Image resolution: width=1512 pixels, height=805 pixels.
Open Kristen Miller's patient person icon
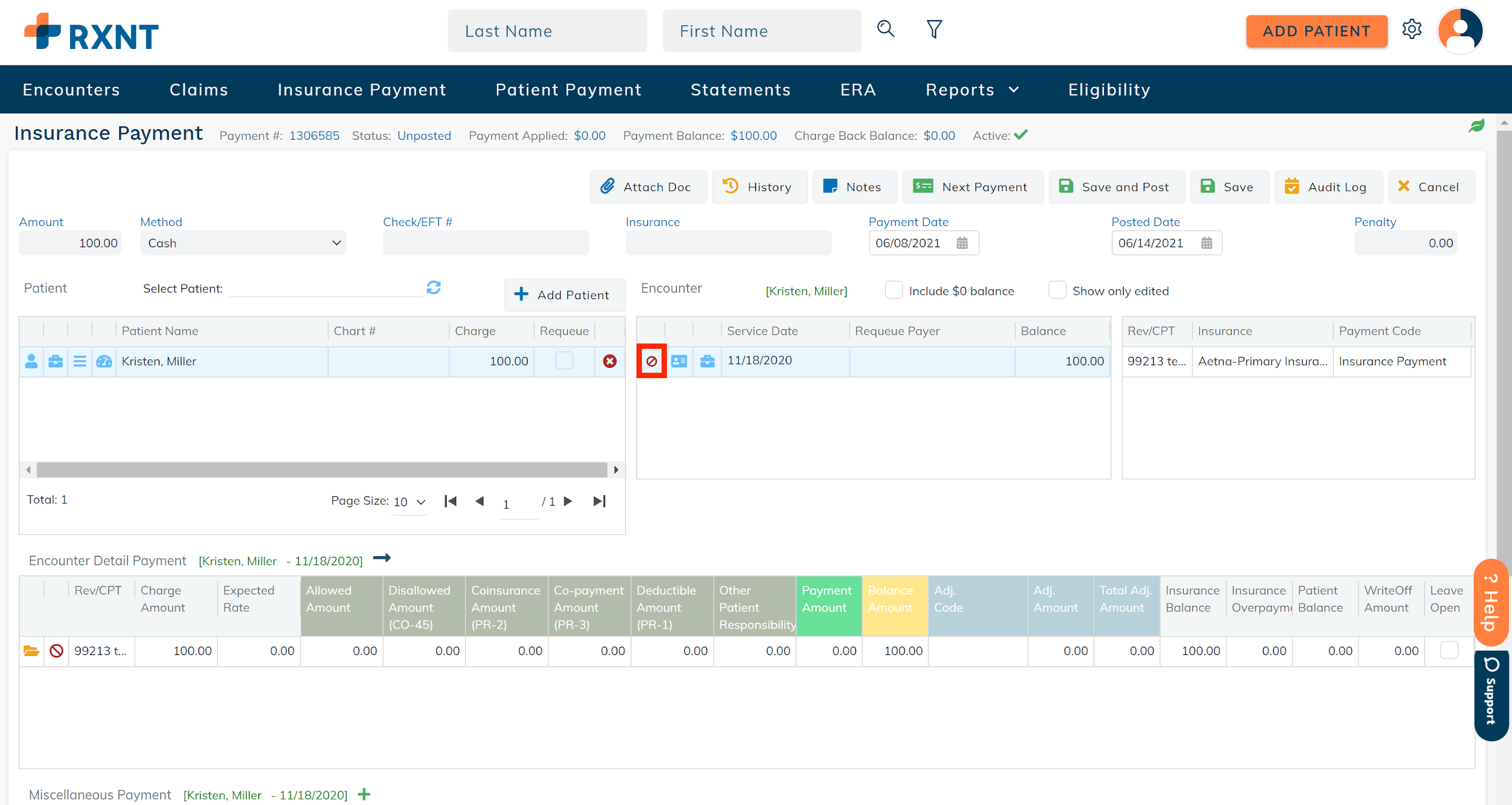pyautogui.click(x=32, y=362)
